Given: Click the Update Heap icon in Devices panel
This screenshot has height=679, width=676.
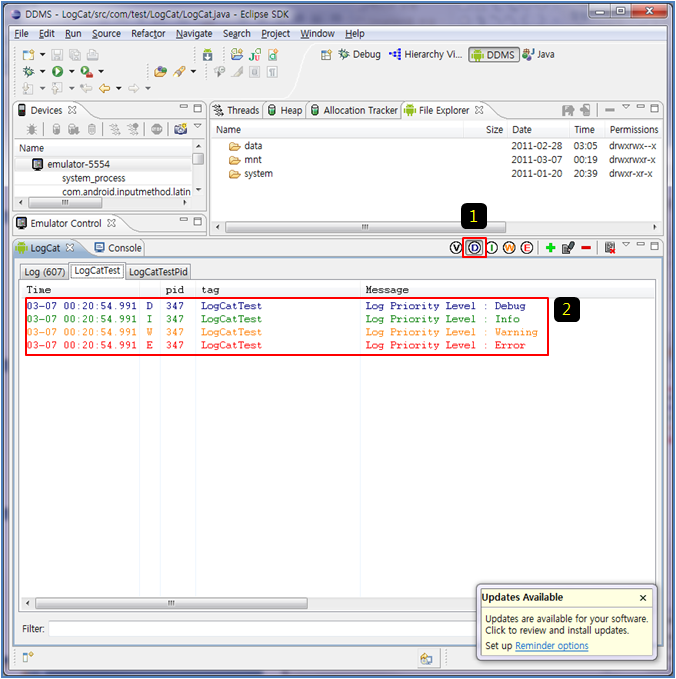Looking at the screenshot, I should 56,129.
